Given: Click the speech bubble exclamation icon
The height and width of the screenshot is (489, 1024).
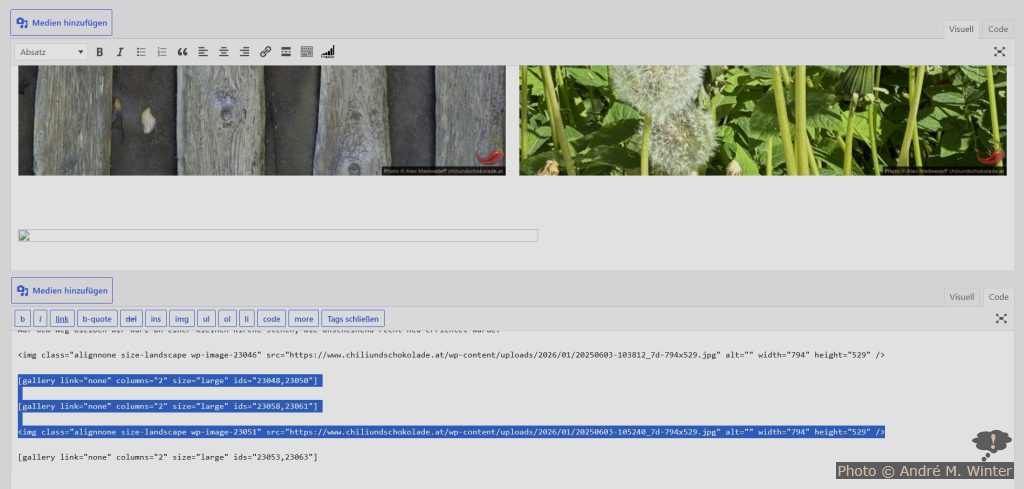Looking at the screenshot, I should [x=991, y=445].
